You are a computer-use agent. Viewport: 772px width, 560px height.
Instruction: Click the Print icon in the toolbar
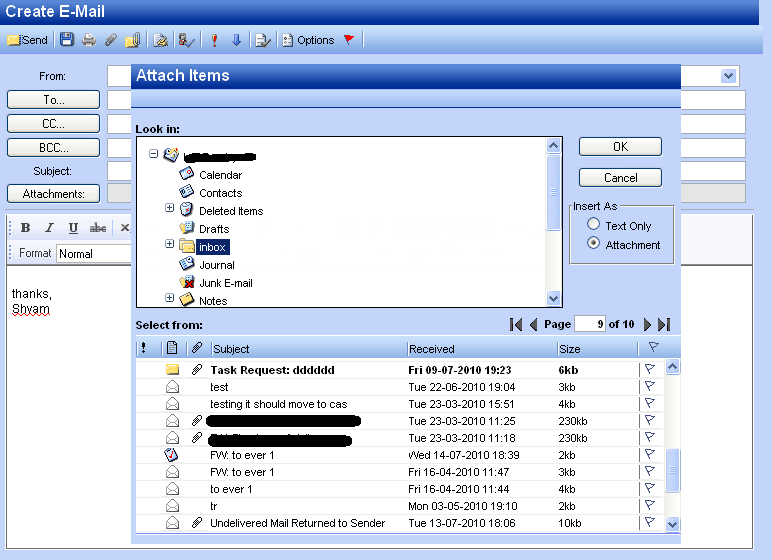[89, 40]
